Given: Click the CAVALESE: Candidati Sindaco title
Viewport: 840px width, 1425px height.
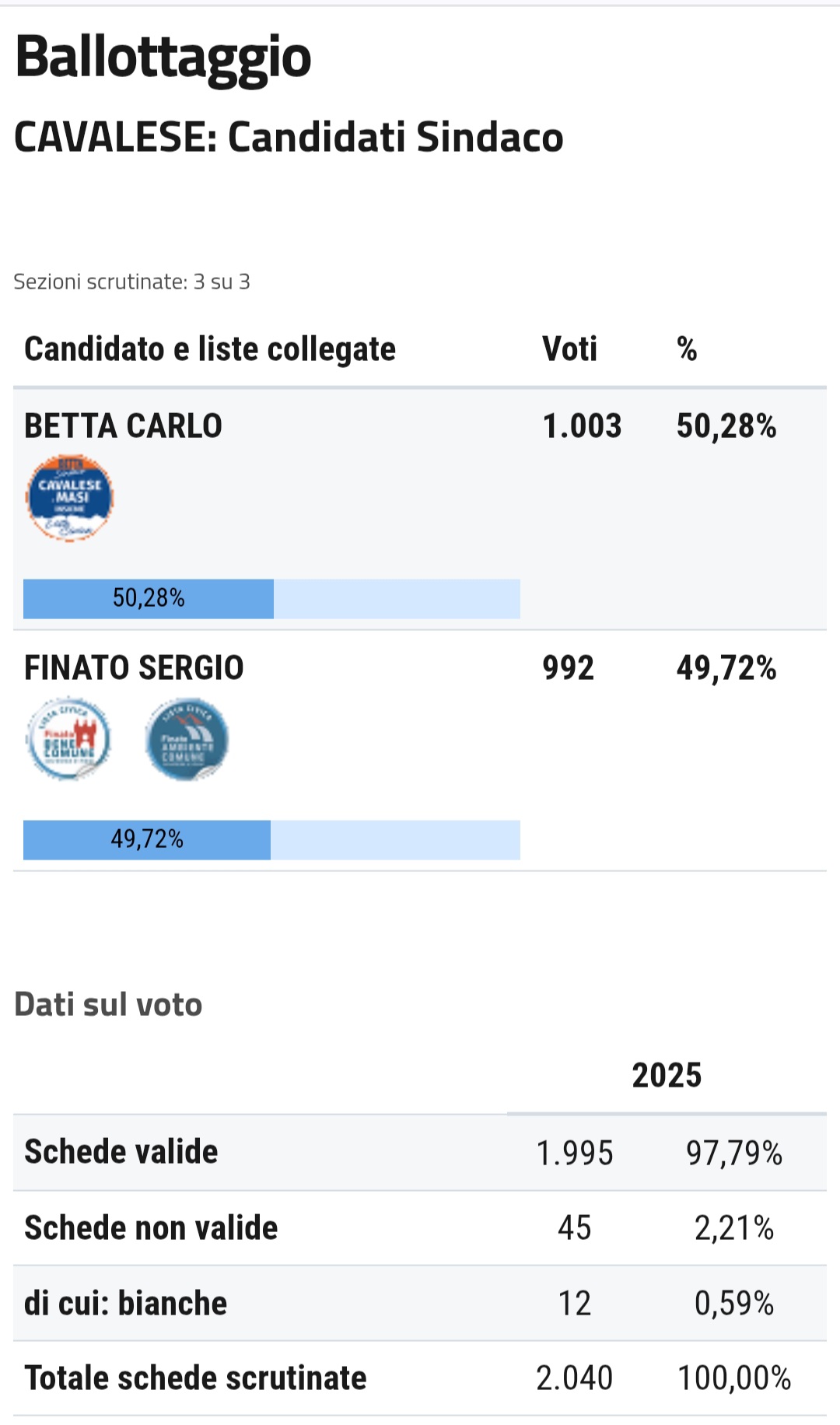Looking at the screenshot, I should click(x=289, y=138).
